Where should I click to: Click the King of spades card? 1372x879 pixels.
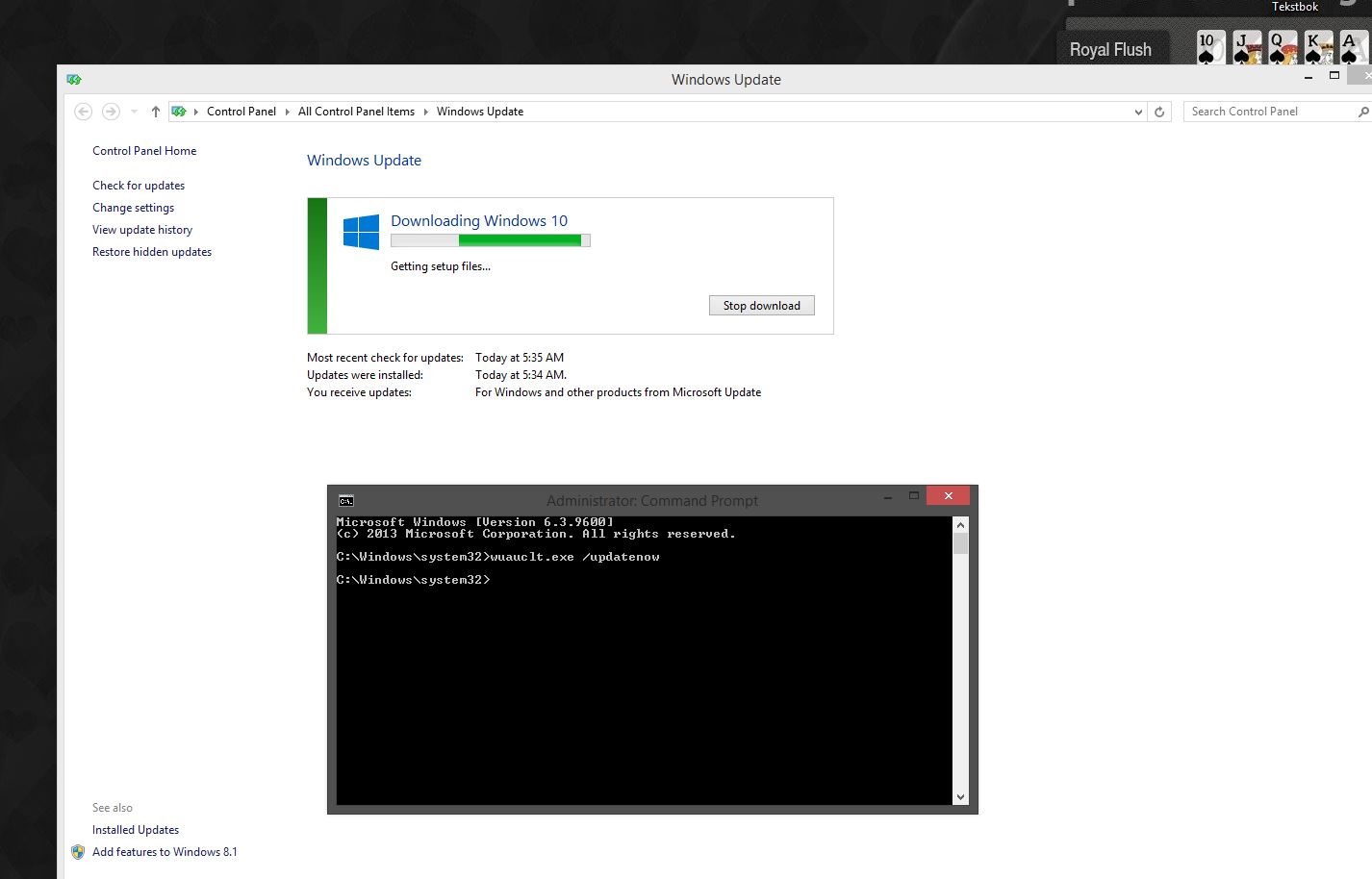[1318, 47]
